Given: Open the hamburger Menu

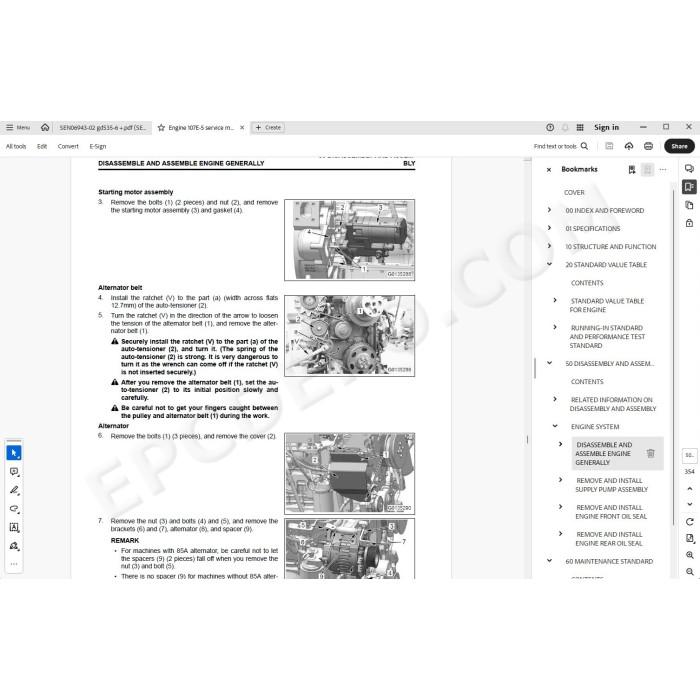Looking at the screenshot, I should (18, 128).
